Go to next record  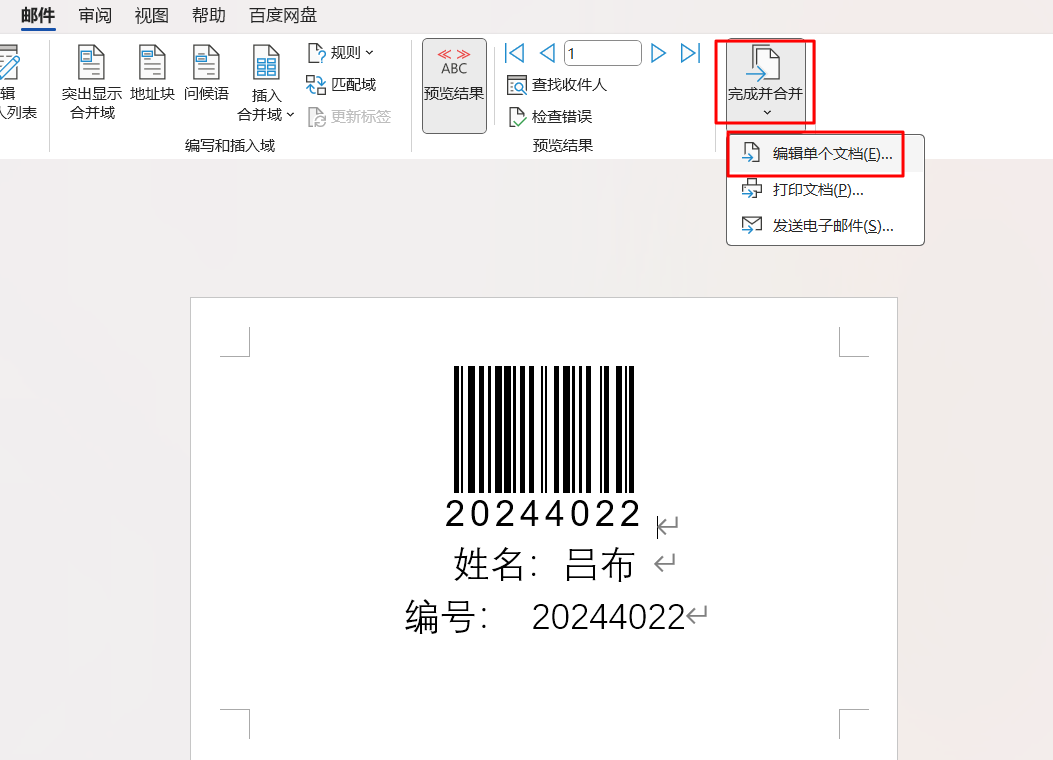[658, 53]
